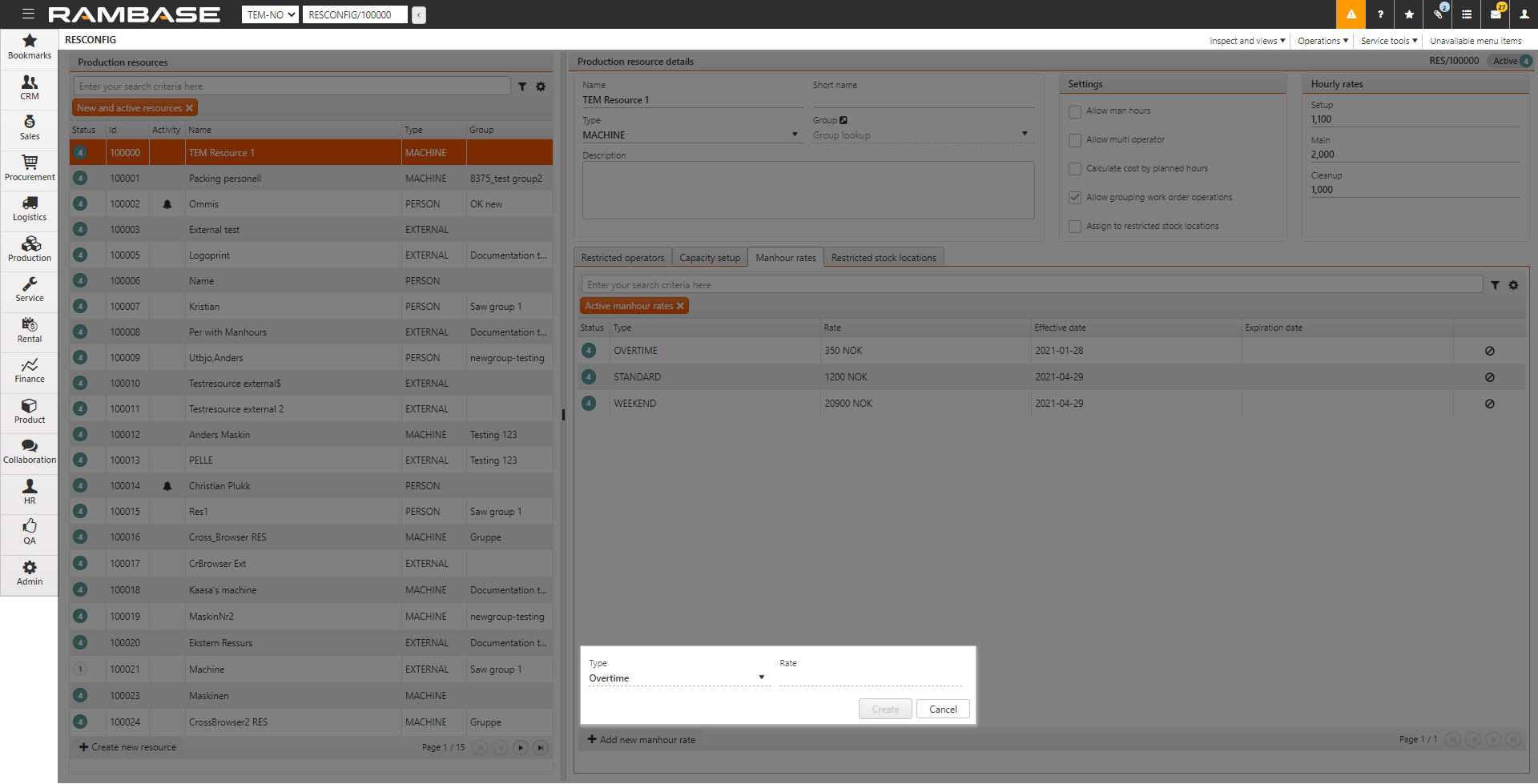Tick Calculate cost by planned hours
This screenshot has width=1538, height=784.
pos(1075,169)
